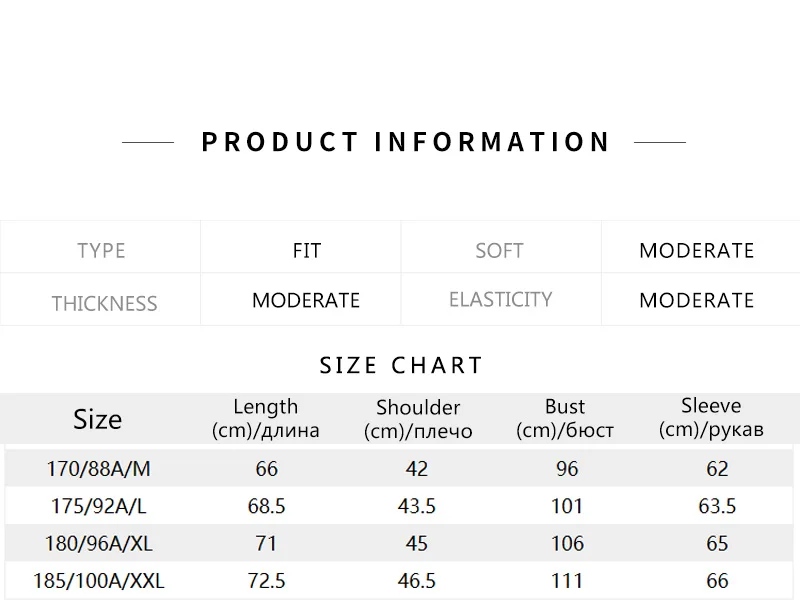Click the MODERATE value beside ELASTICITY
800x610 pixels.
(697, 300)
